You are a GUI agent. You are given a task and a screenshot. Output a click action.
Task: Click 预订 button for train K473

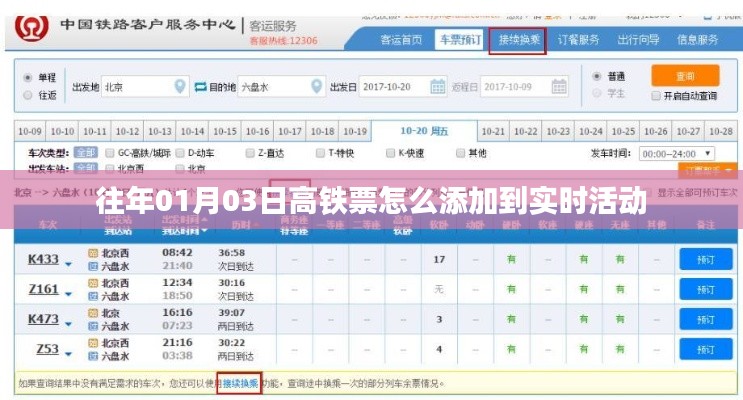point(699,320)
